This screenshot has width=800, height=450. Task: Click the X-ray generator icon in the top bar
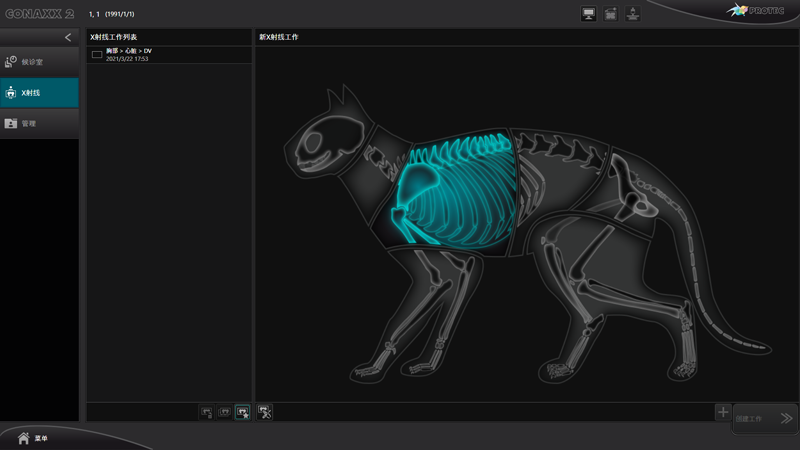(x=633, y=14)
